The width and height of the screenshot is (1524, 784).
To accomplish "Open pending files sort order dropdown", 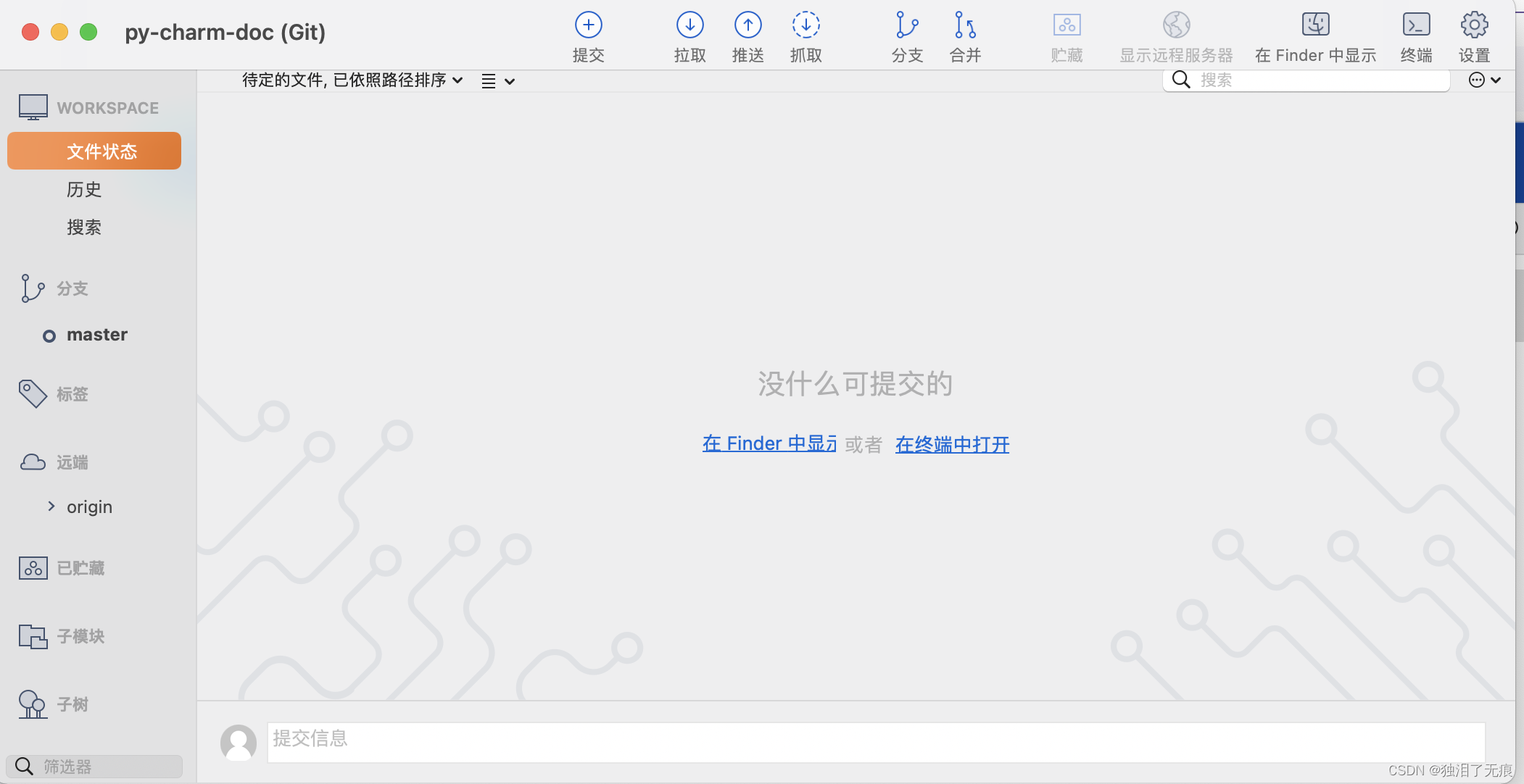I will click(352, 80).
